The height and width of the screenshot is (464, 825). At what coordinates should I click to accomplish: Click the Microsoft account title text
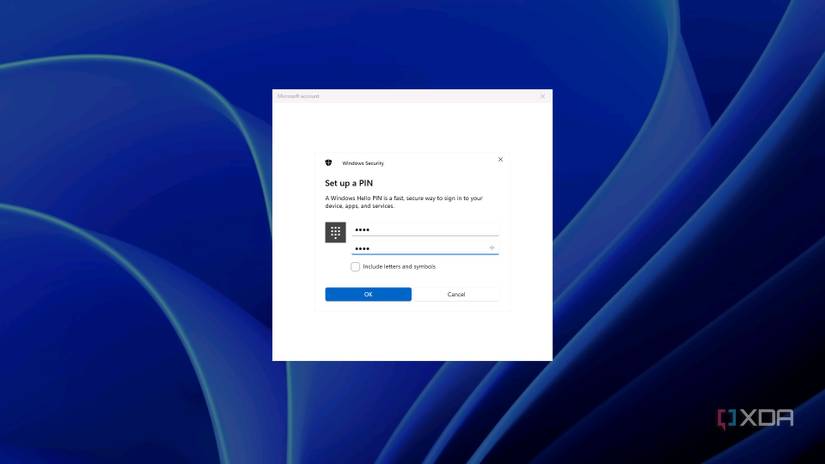point(298,96)
